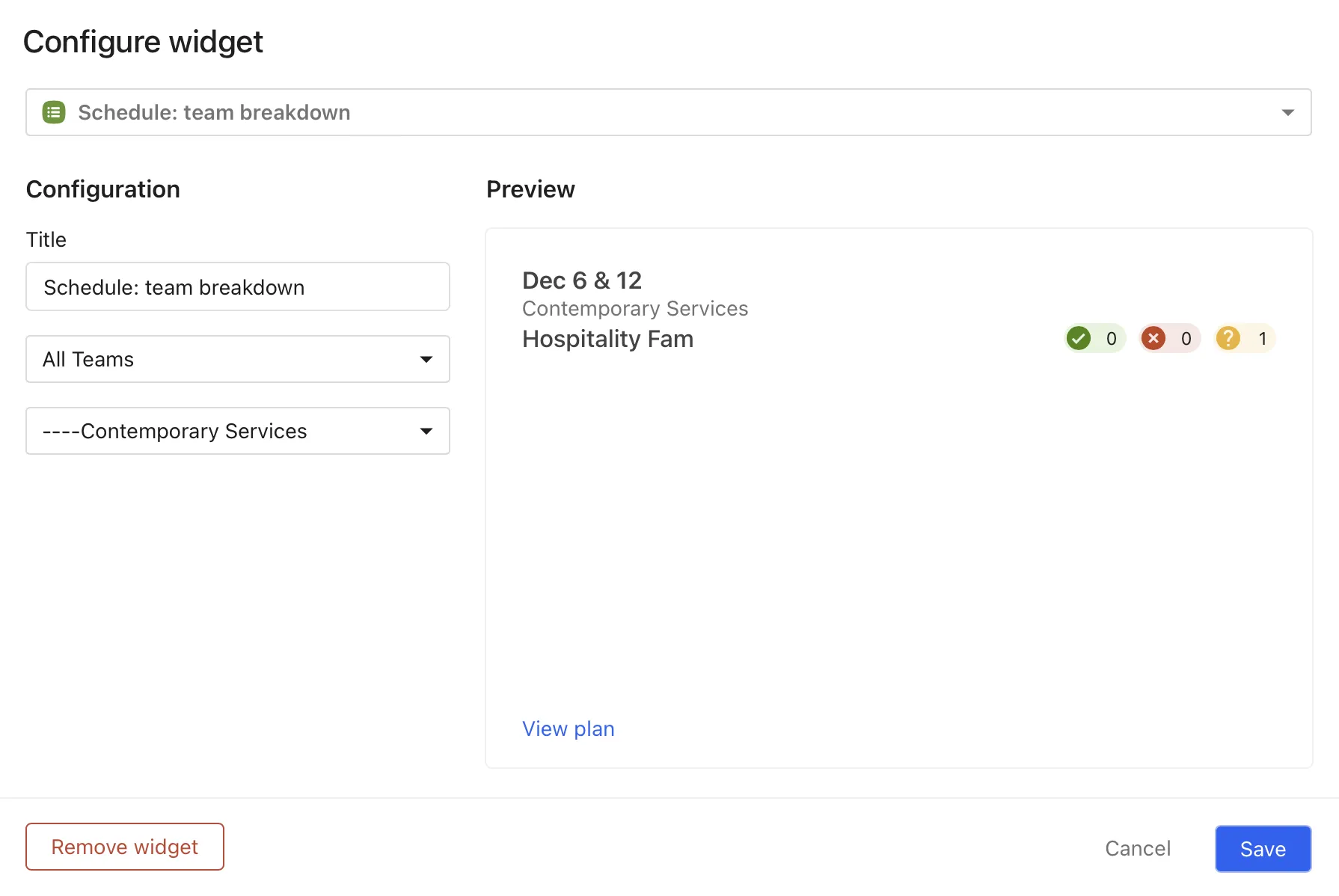Open the View plan link
1339x896 pixels.
point(569,728)
